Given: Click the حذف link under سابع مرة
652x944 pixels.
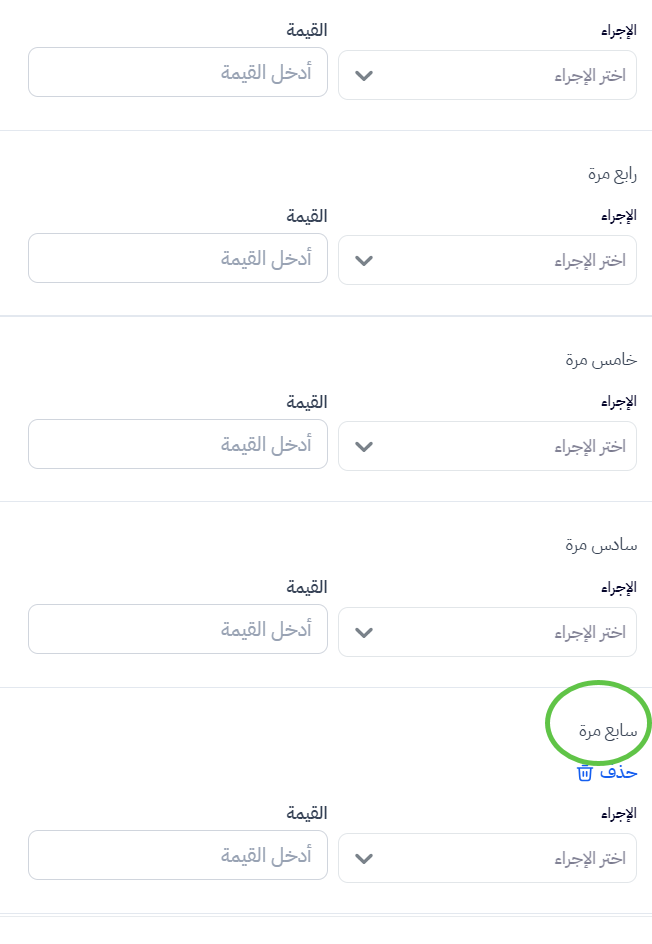Looking at the screenshot, I should 607,773.
